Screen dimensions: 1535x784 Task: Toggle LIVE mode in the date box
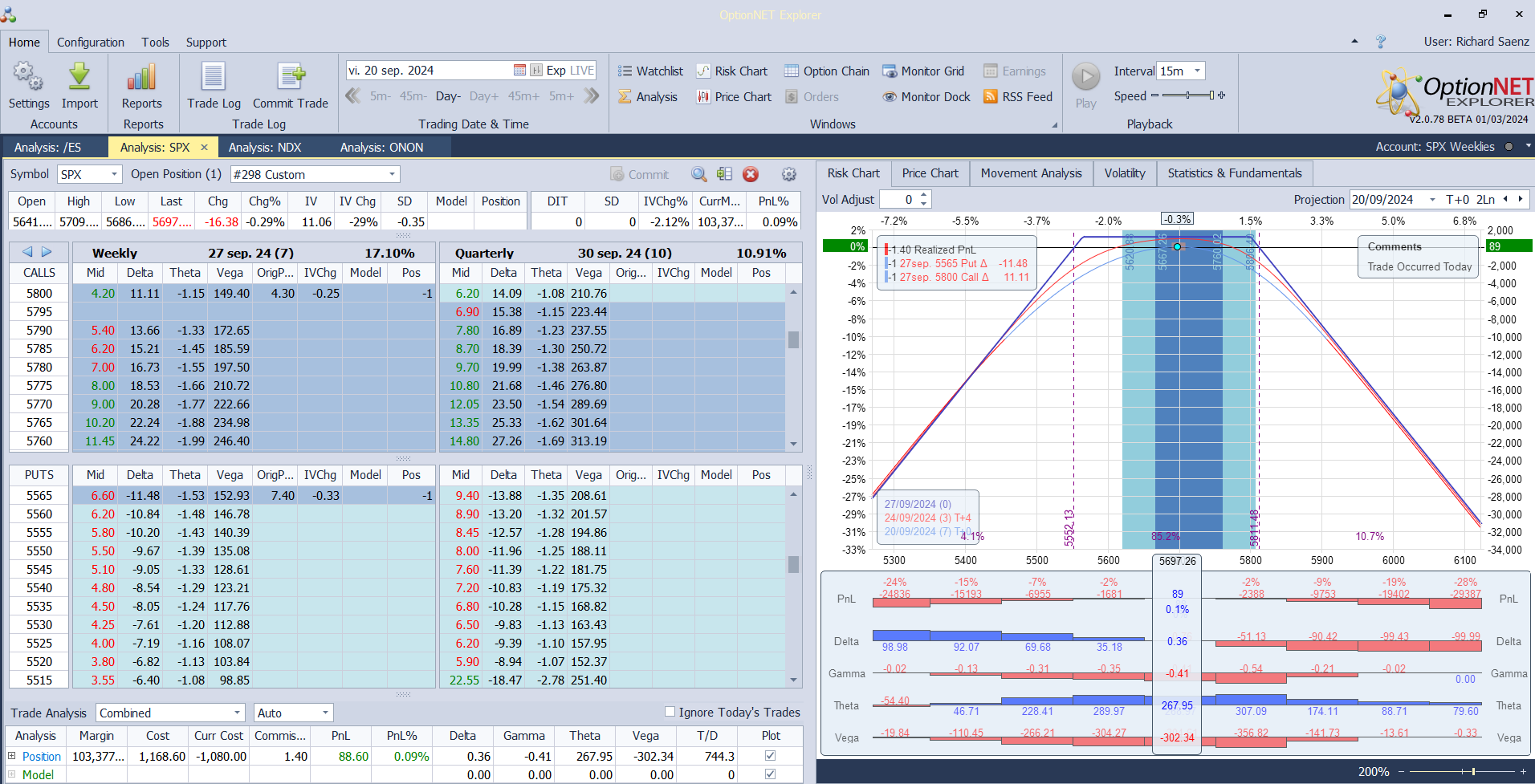581,71
